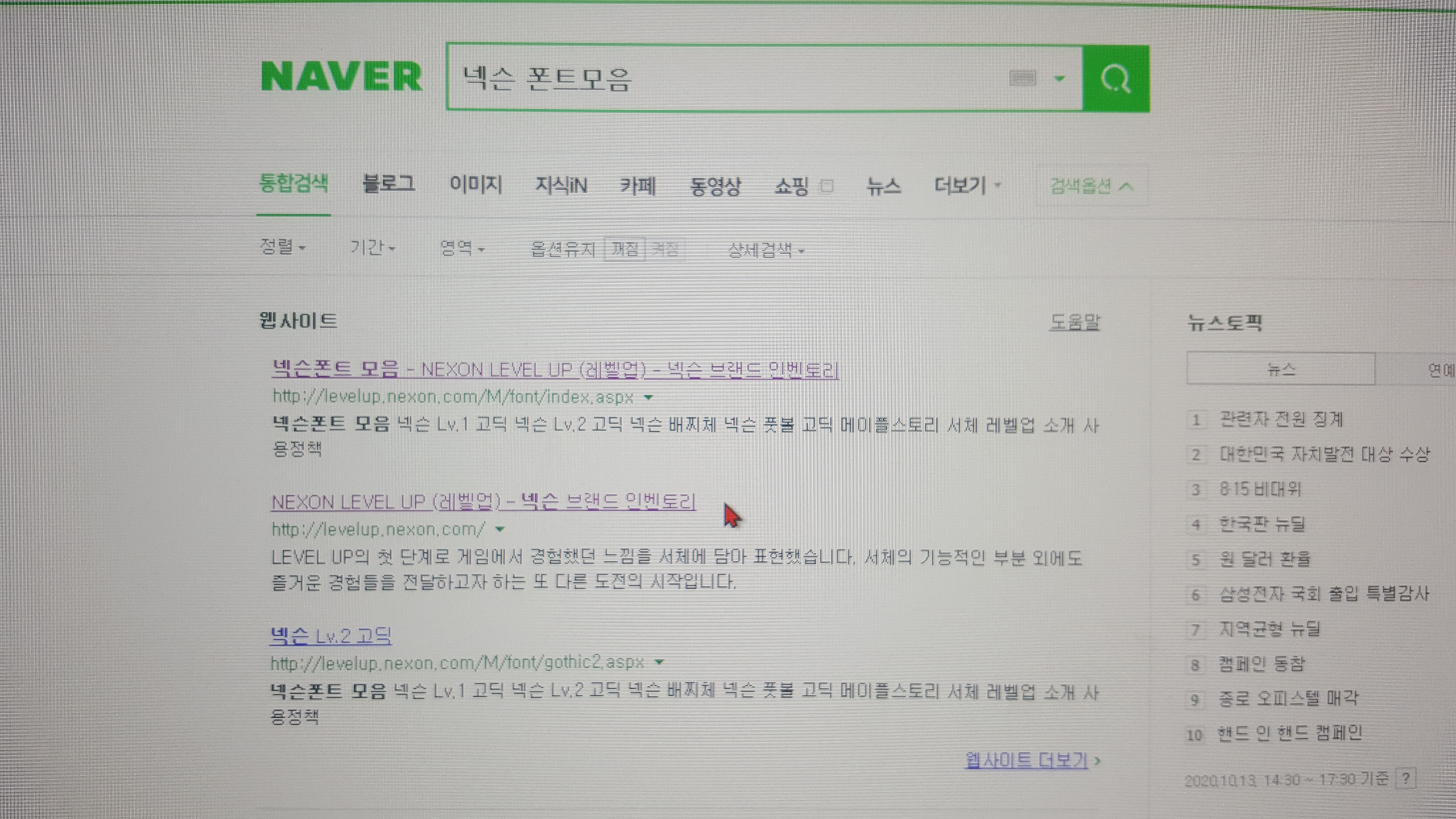Click the green search magnifier button

click(x=1116, y=79)
